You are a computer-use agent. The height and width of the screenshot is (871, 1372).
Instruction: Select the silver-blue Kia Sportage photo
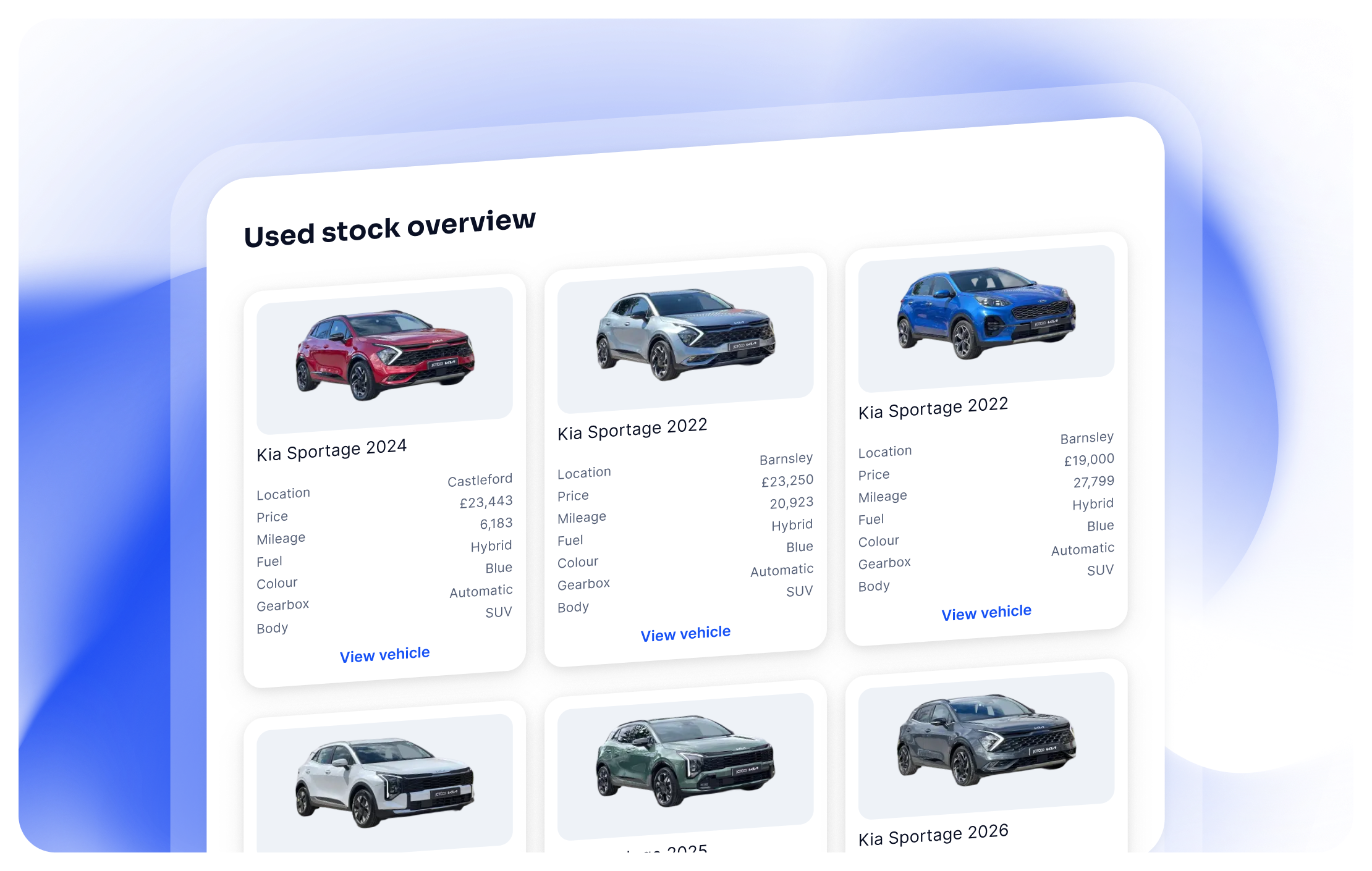click(685, 339)
